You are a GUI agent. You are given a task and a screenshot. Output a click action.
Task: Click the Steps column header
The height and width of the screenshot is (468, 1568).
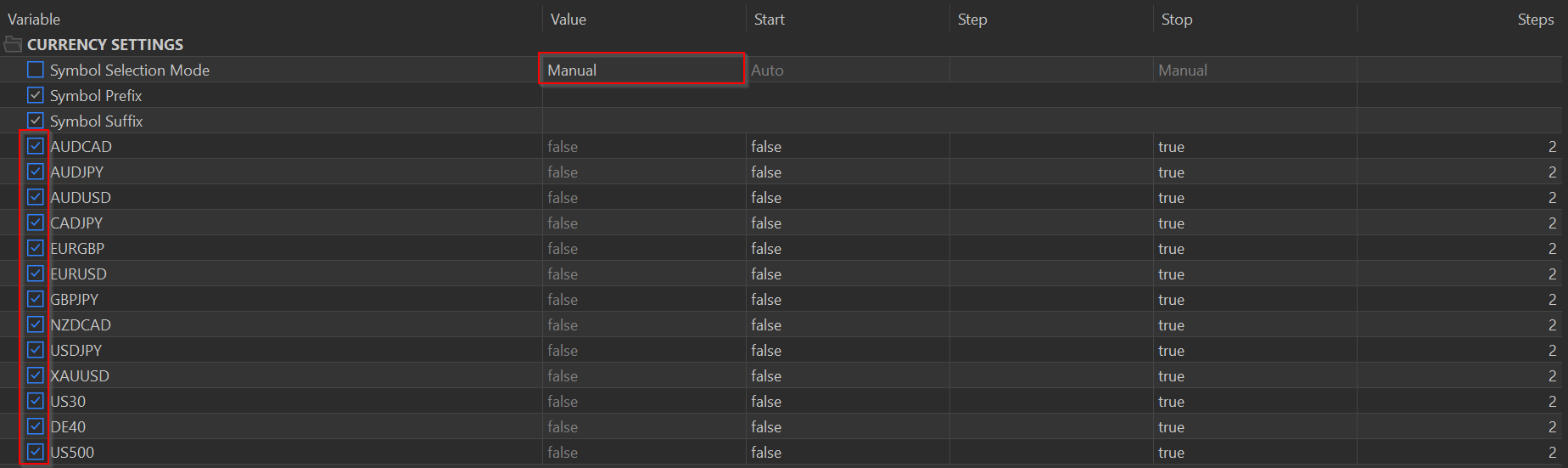pos(1536,19)
